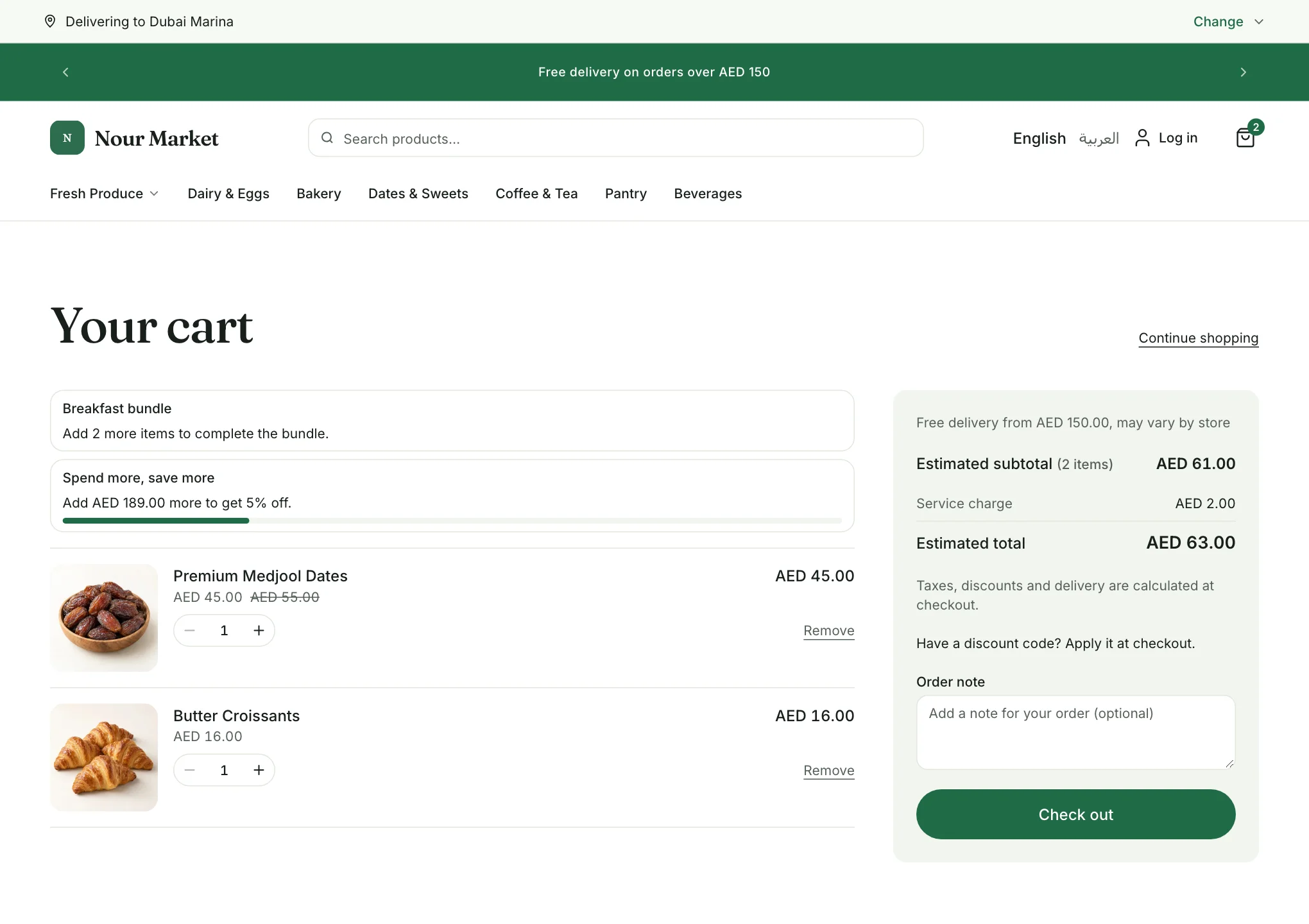Screen dimensions: 1309x924
Task: Show previous announcement banner
Action: tap(65, 72)
